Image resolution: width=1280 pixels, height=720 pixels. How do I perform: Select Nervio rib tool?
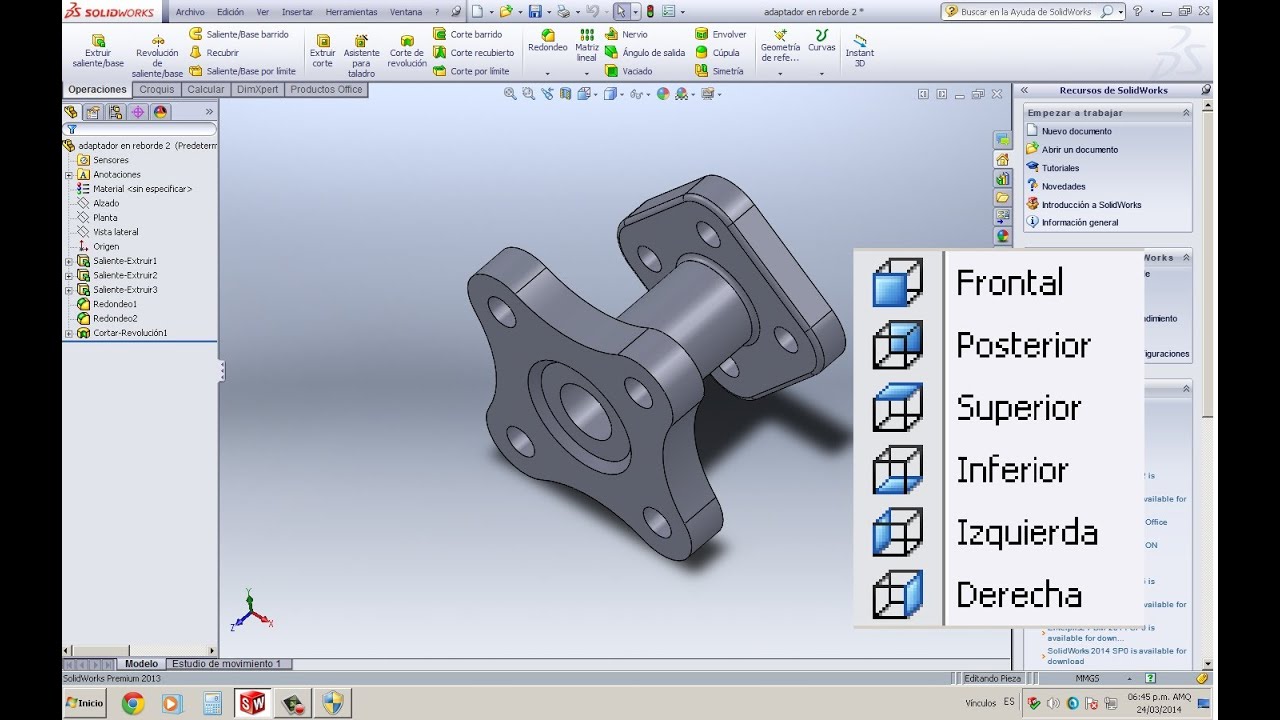coord(627,34)
